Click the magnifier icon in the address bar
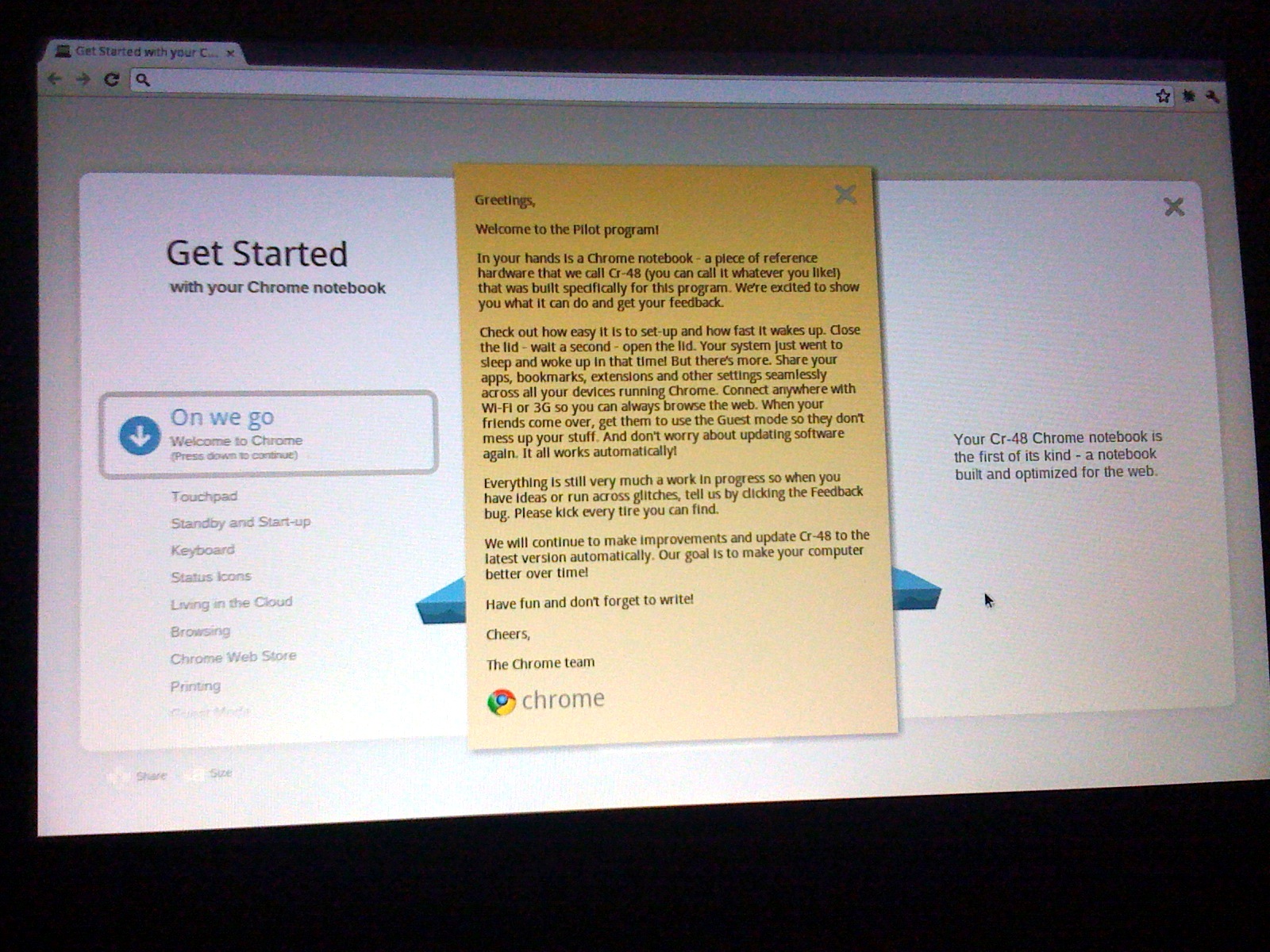 tap(142, 79)
